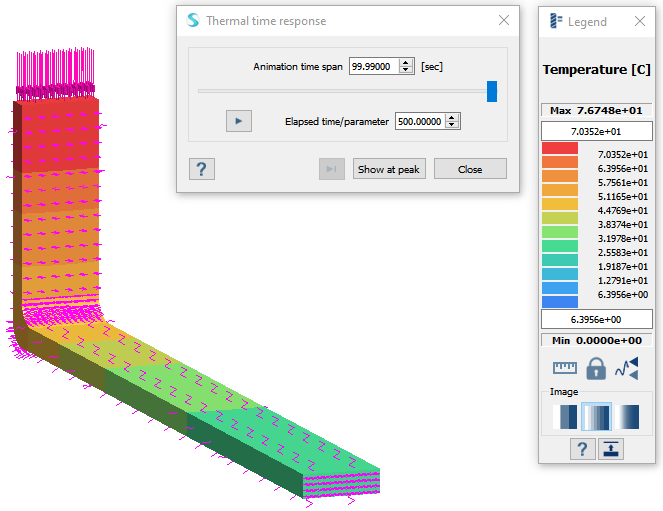
Task: Click the red 7.0352e+01 color swatch
Action: (560, 148)
